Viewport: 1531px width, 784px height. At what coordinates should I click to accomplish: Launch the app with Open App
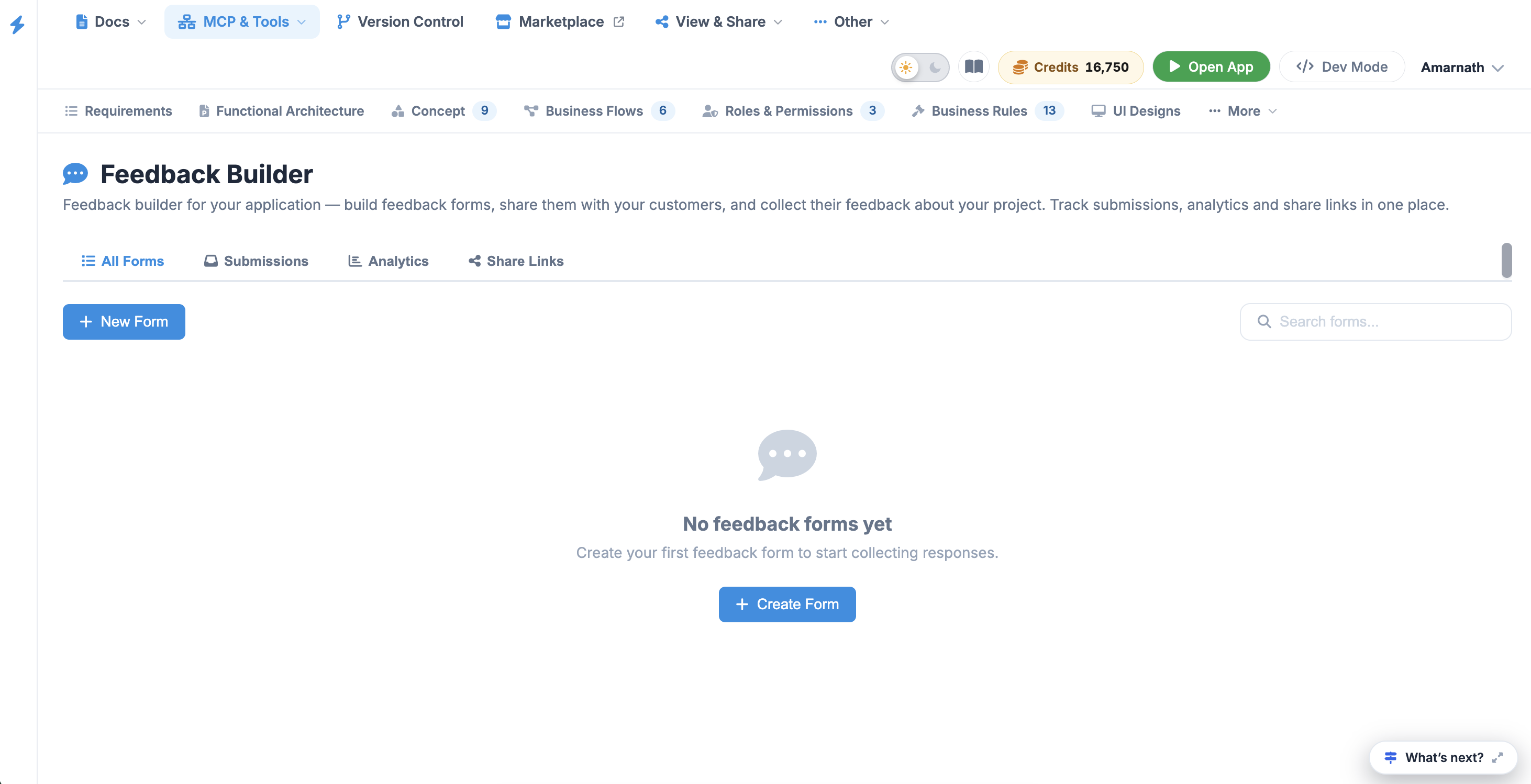[x=1211, y=66]
